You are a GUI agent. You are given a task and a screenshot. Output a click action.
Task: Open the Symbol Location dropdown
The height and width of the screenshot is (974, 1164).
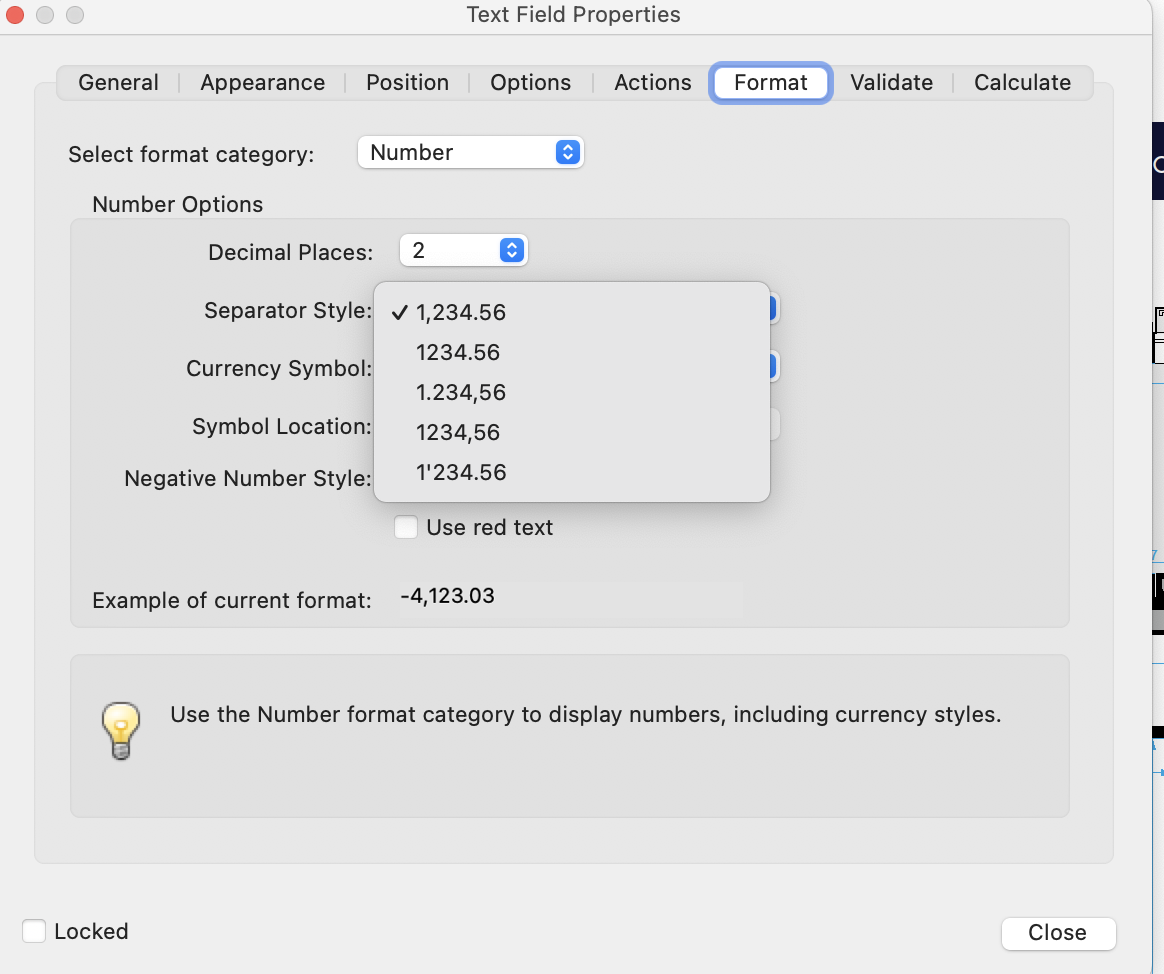click(775, 424)
